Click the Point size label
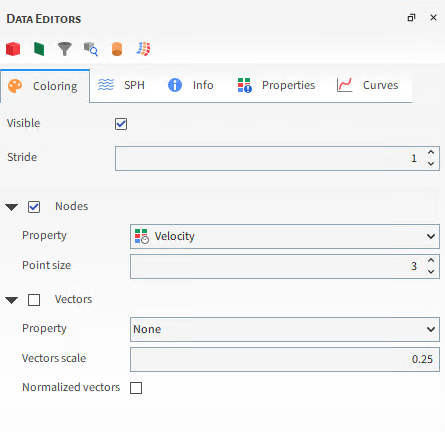Viewport: 445px width, 432px height. 47,265
